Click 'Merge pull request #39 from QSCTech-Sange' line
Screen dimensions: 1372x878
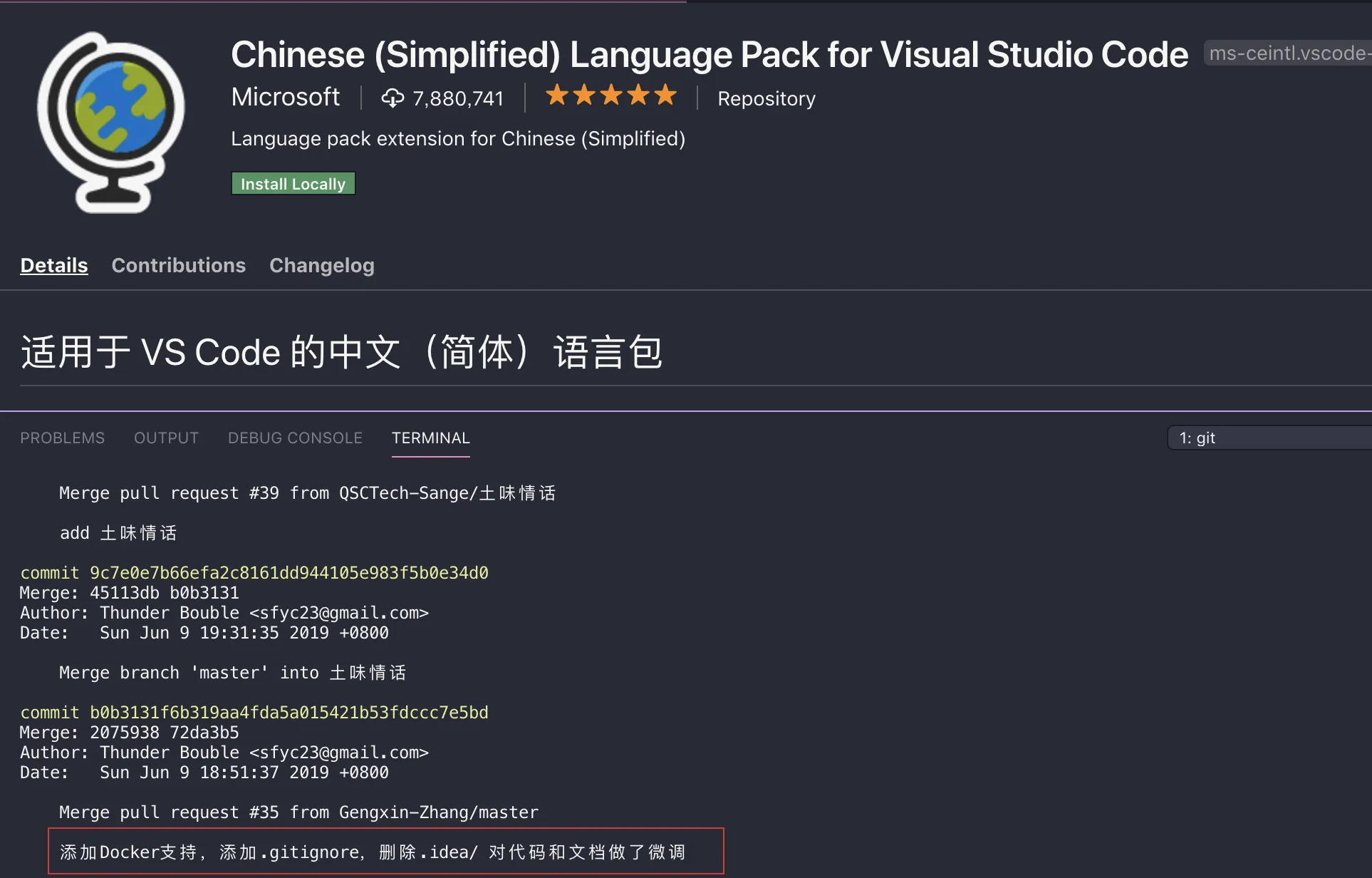click(x=307, y=493)
